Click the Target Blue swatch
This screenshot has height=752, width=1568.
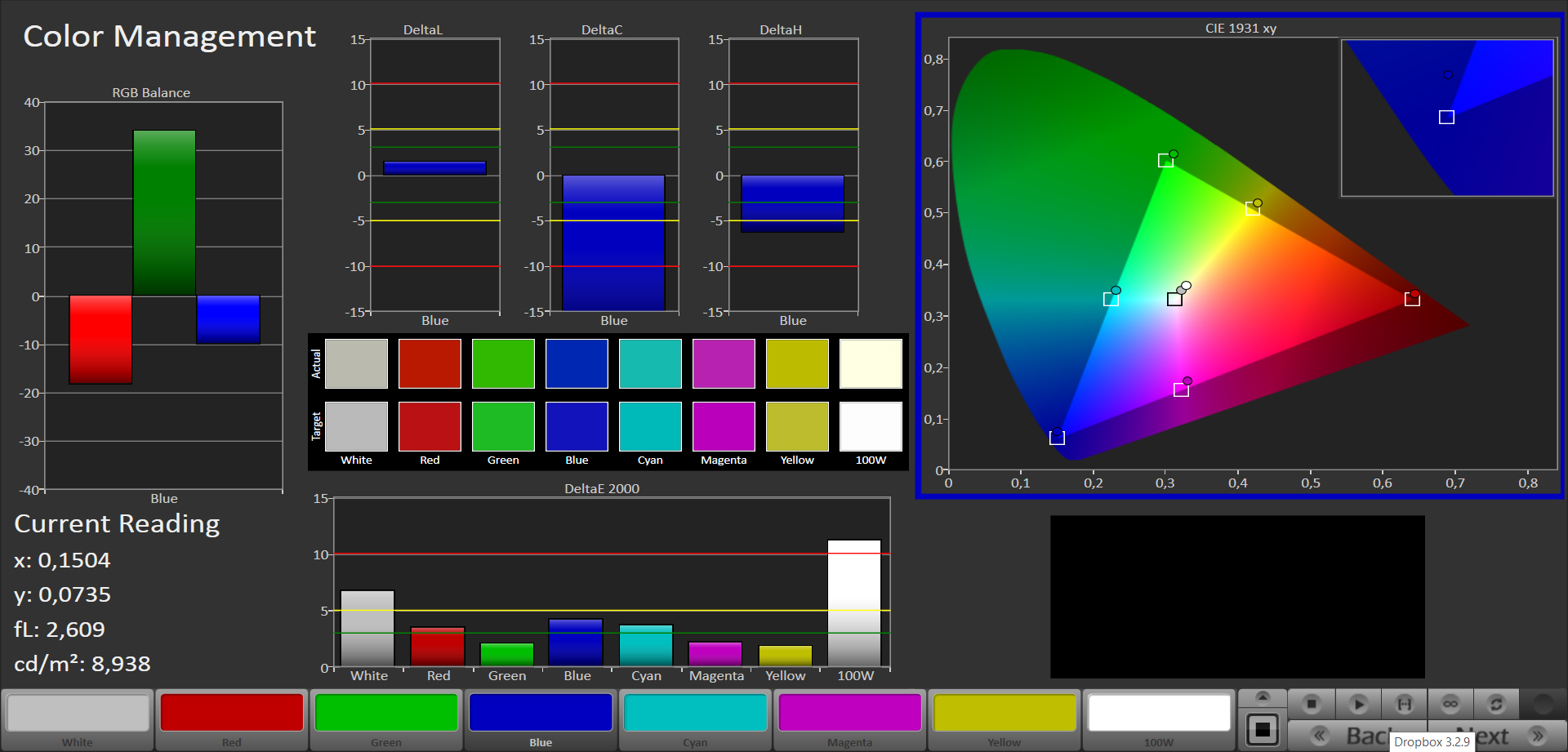click(x=577, y=426)
